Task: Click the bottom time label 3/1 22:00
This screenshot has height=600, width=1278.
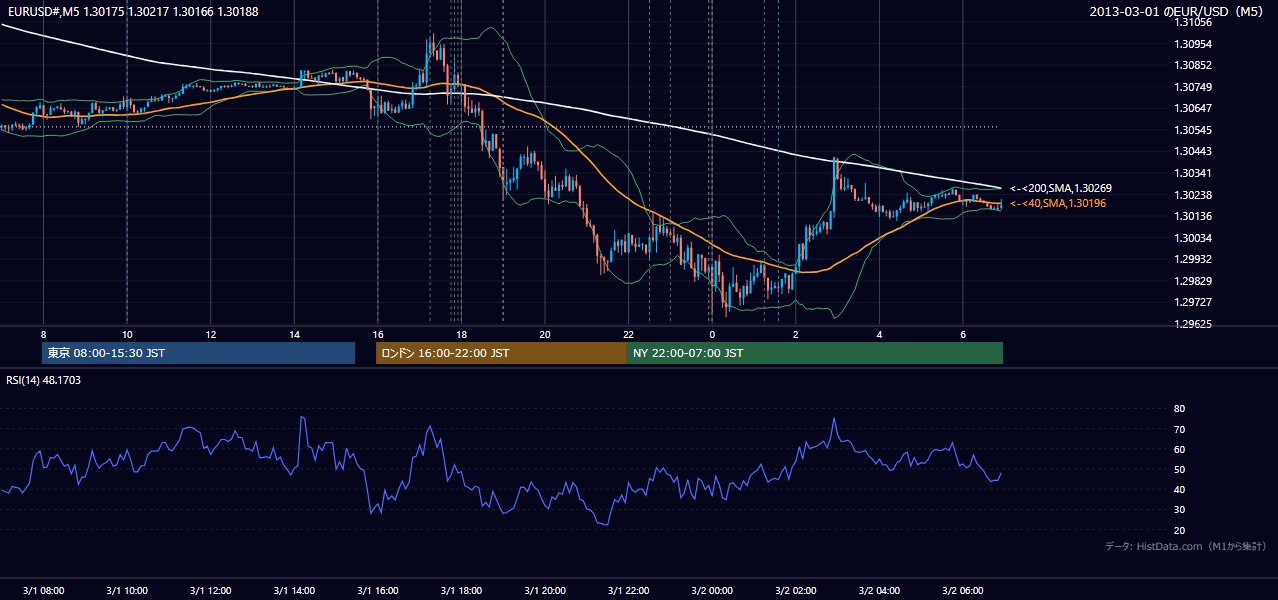Action: click(x=628, y=591)
